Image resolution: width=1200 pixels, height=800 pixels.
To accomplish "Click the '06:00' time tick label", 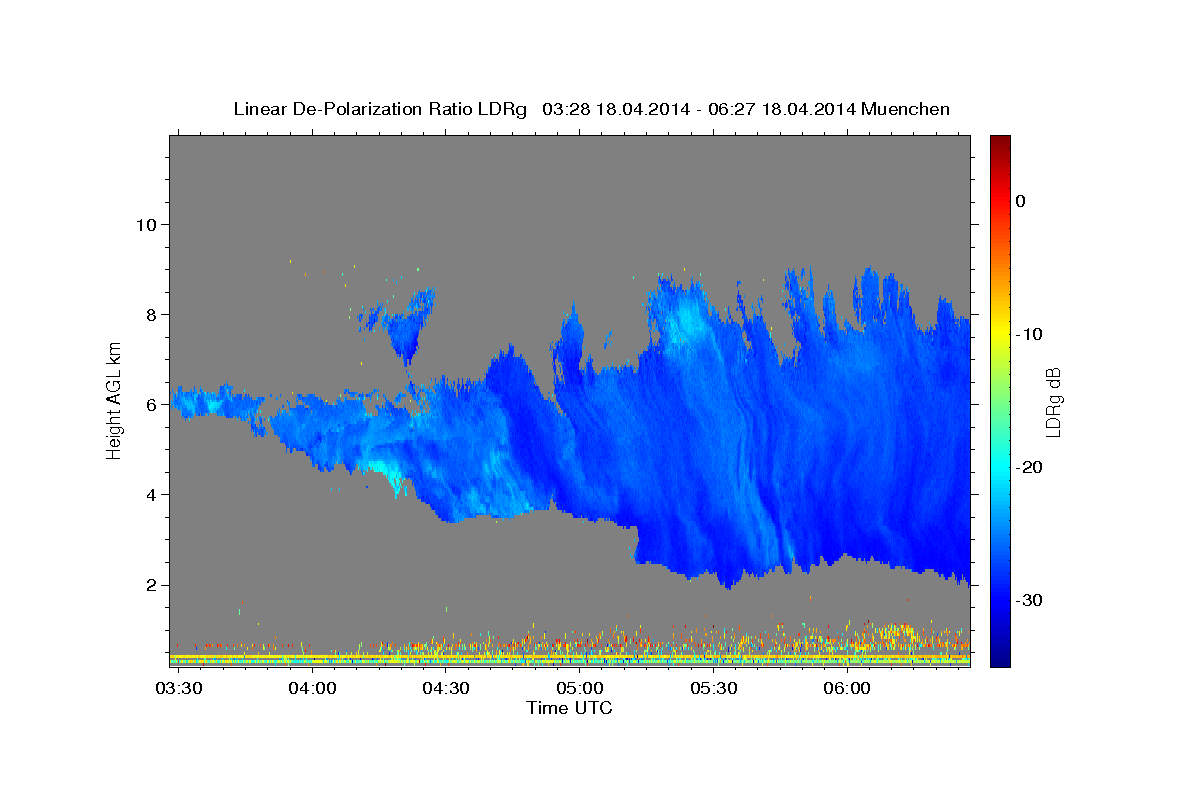I will (x=847, y=688).
